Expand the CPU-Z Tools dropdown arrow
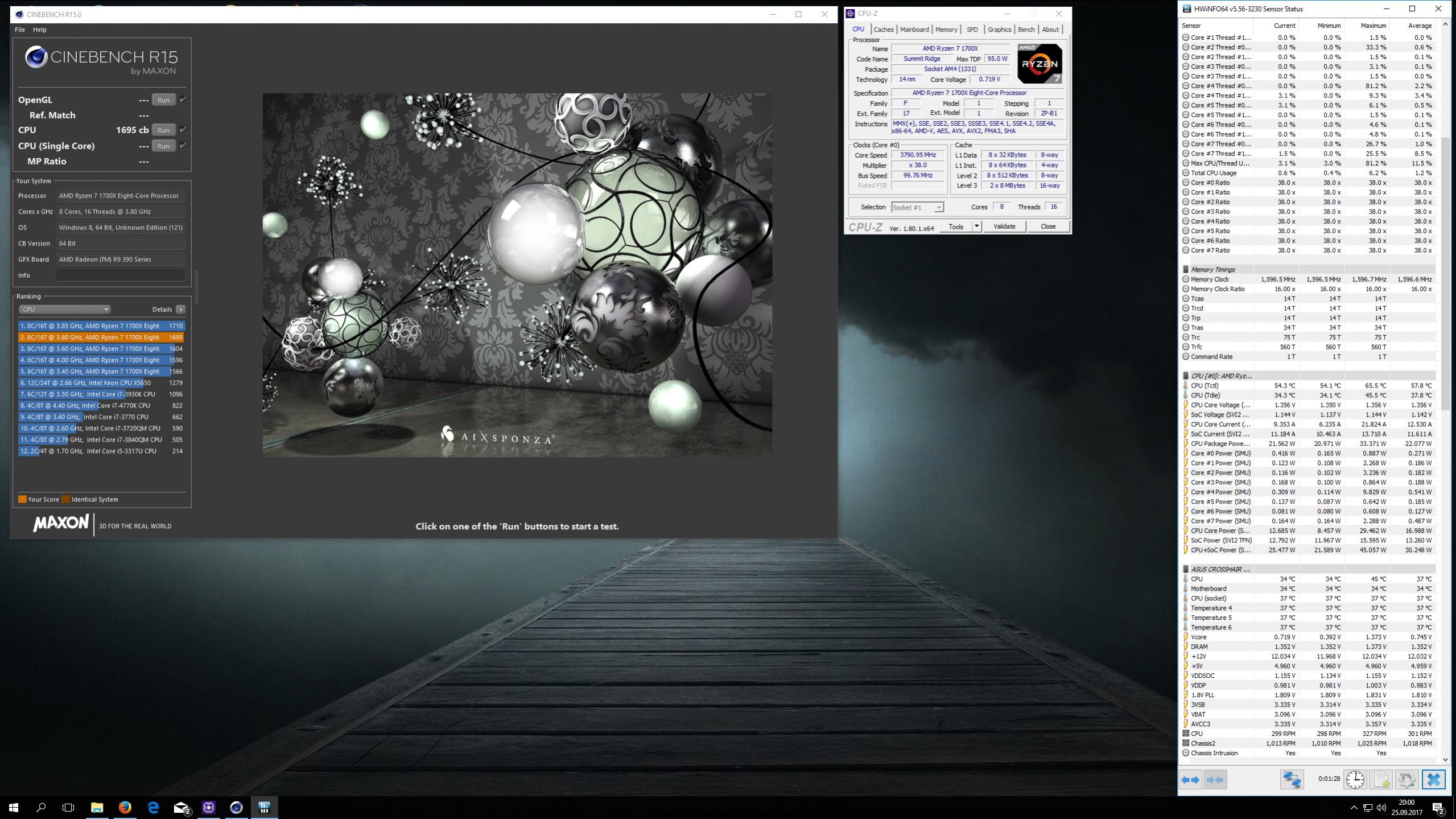 [x=976, y=227]
